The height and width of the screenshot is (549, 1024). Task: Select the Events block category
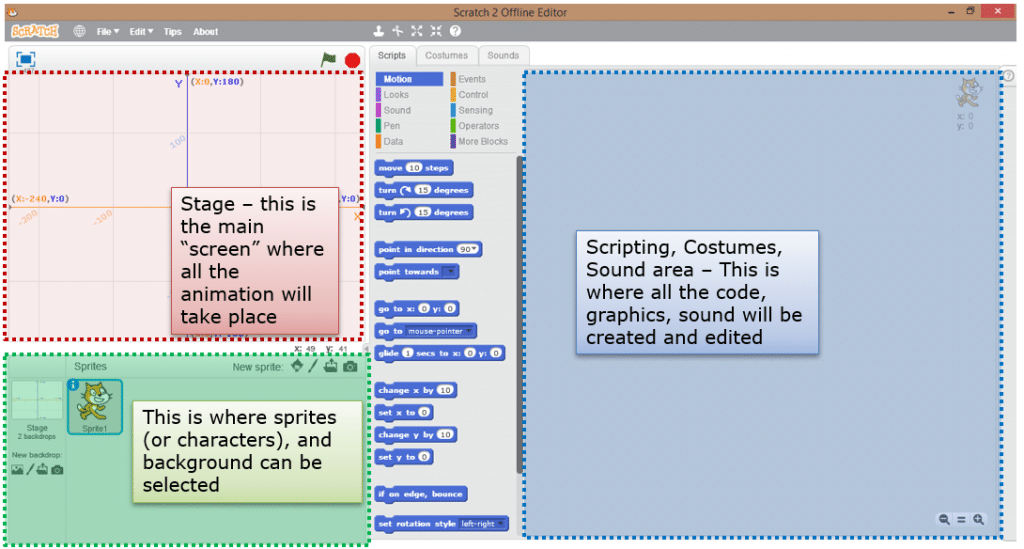[x=472, y=79]
